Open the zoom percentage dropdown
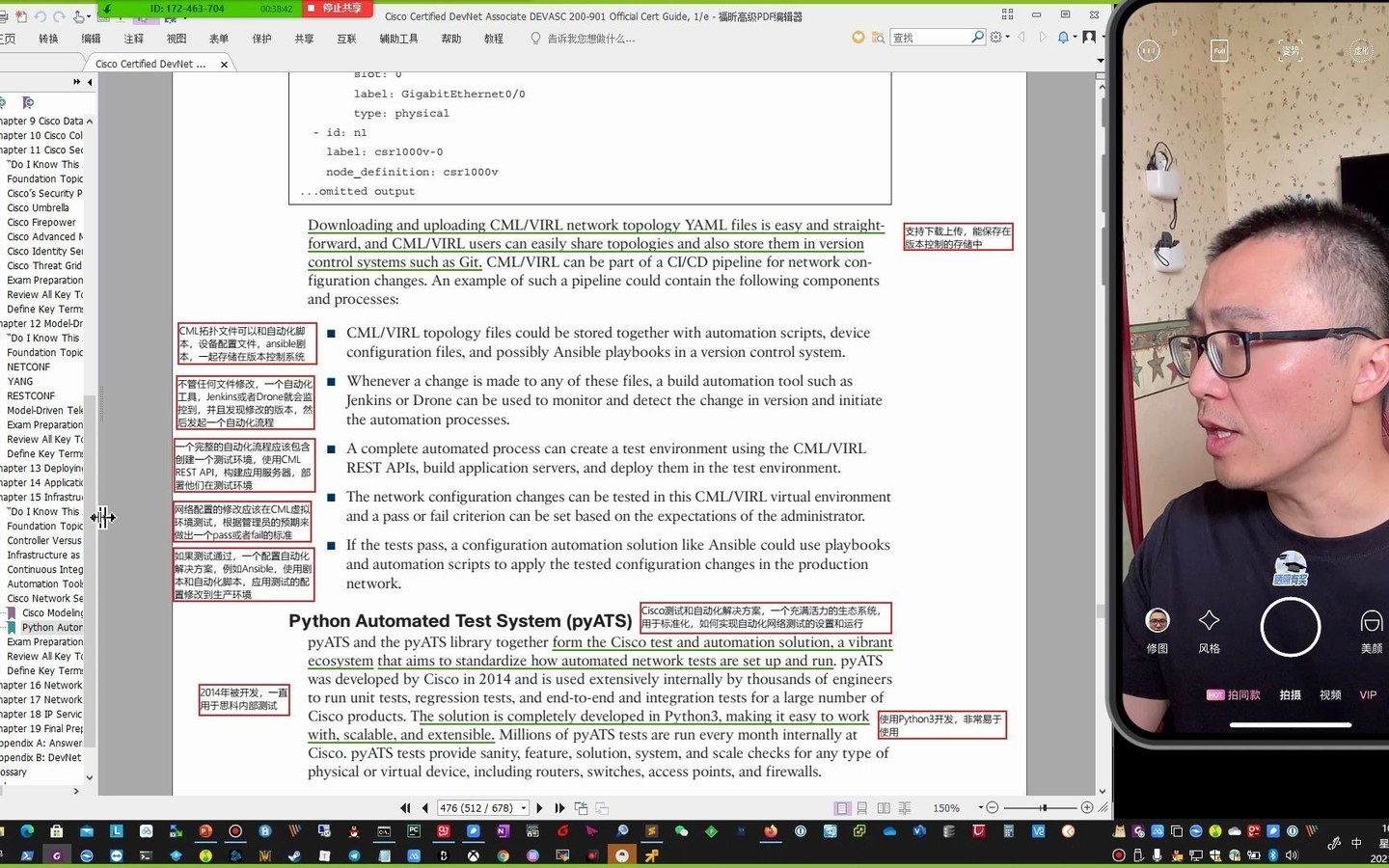The height and width of the screenshot is (868, 1389). 981,807
